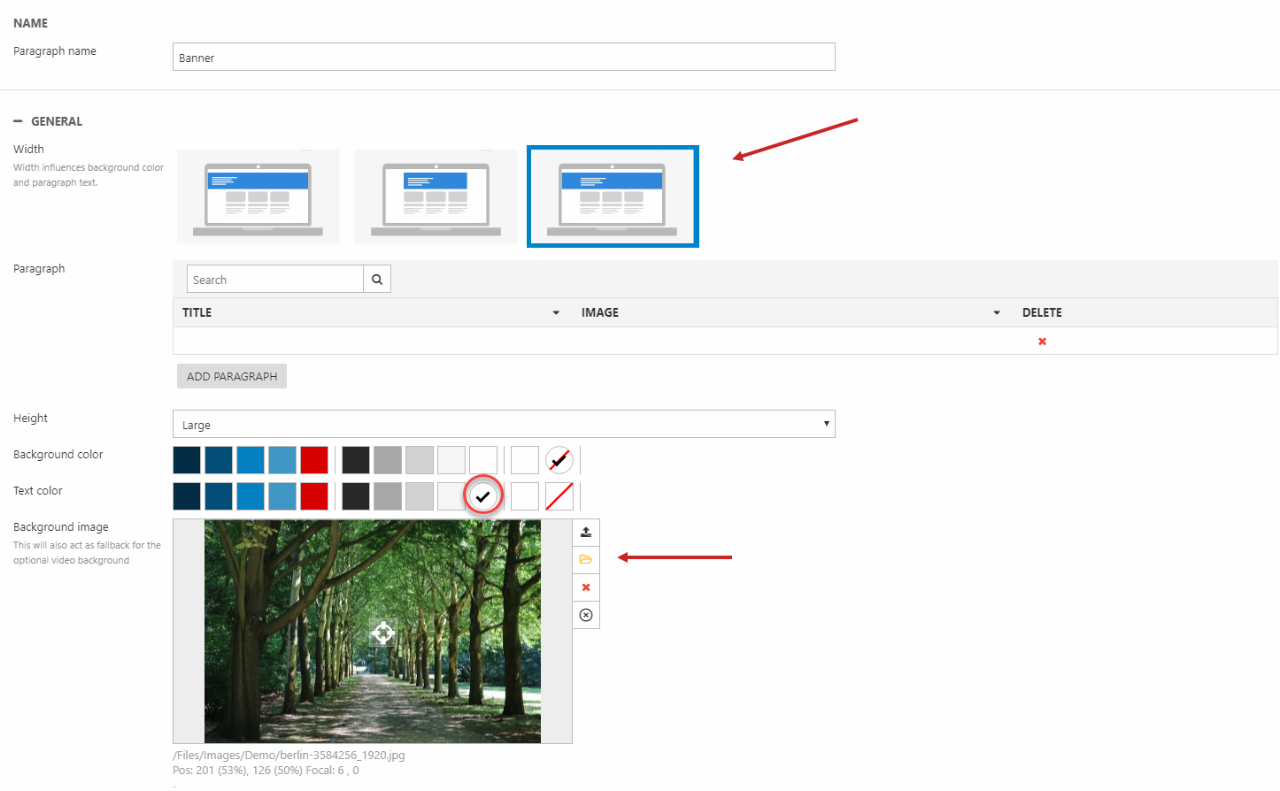Viewport: 1280px width, 791px height.
Task: Open the IMAGE column dropdown arrow
Action: tap(996, 313)
